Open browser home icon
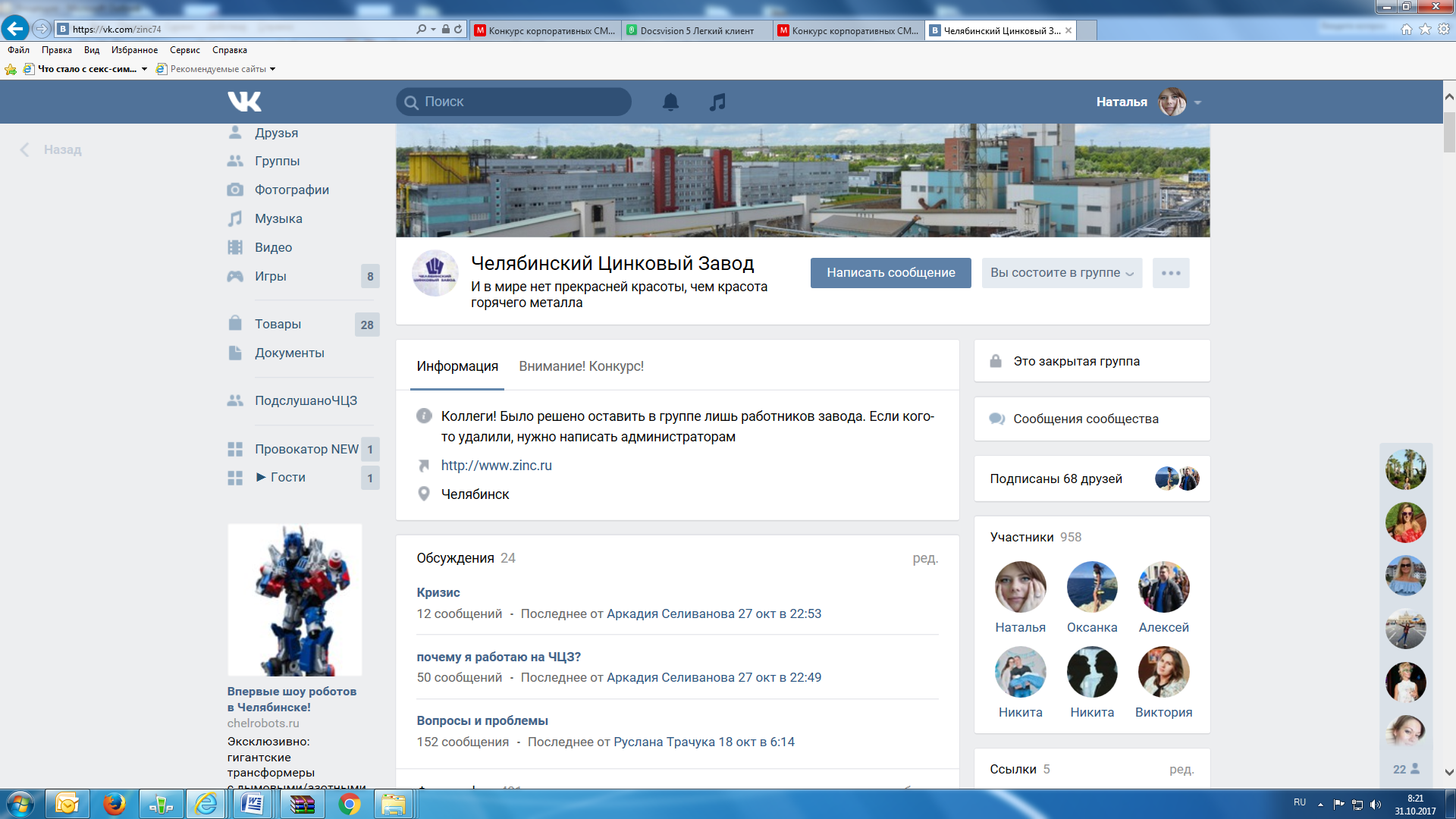 (1407, 29)
